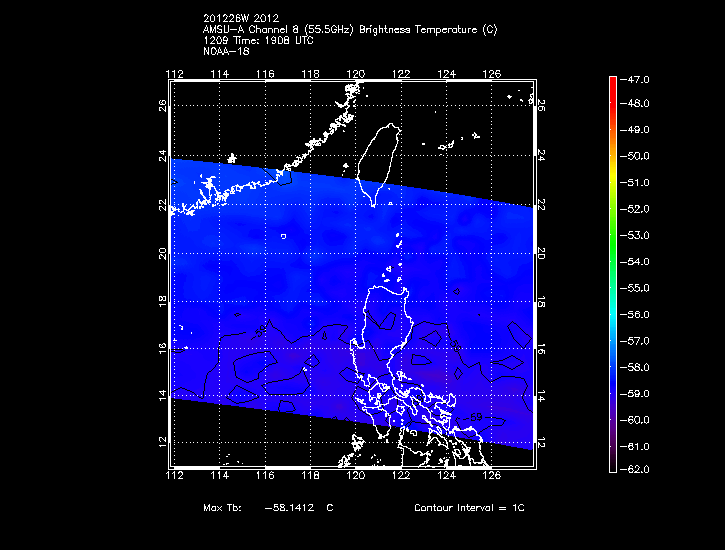Image resolution: width=725 pixels, height=550 pixels.
Task: Click colorbar label "-57.0"
Action: (x=634, y=341)
